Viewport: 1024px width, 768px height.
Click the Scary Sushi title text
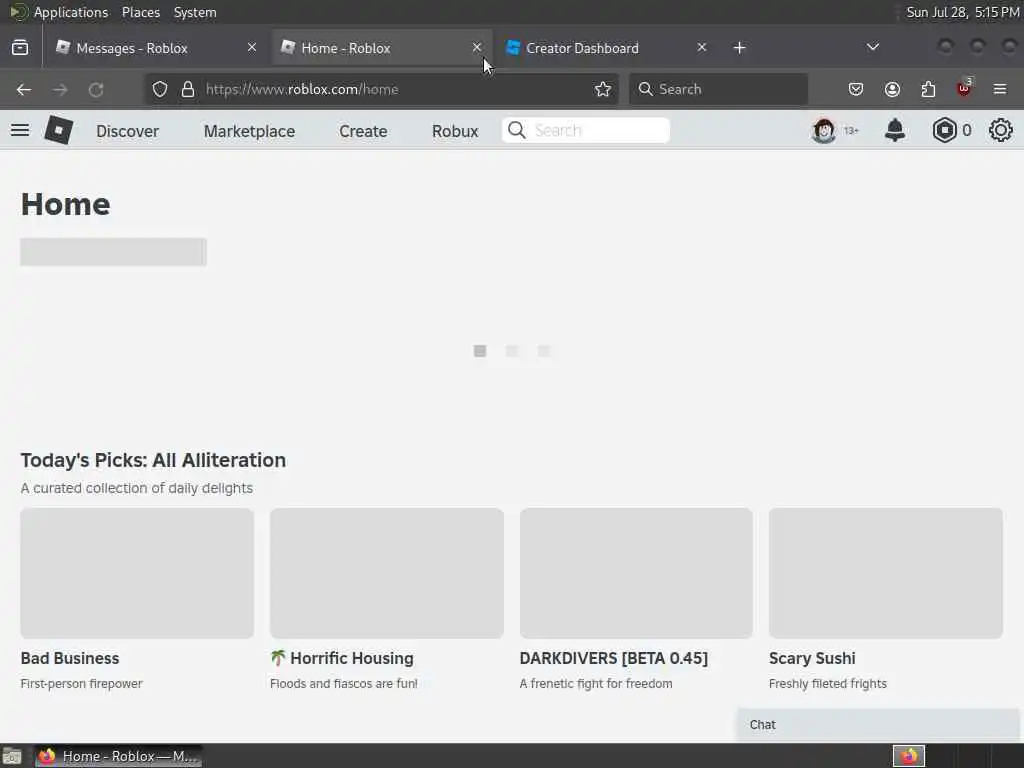pos(812,658)
